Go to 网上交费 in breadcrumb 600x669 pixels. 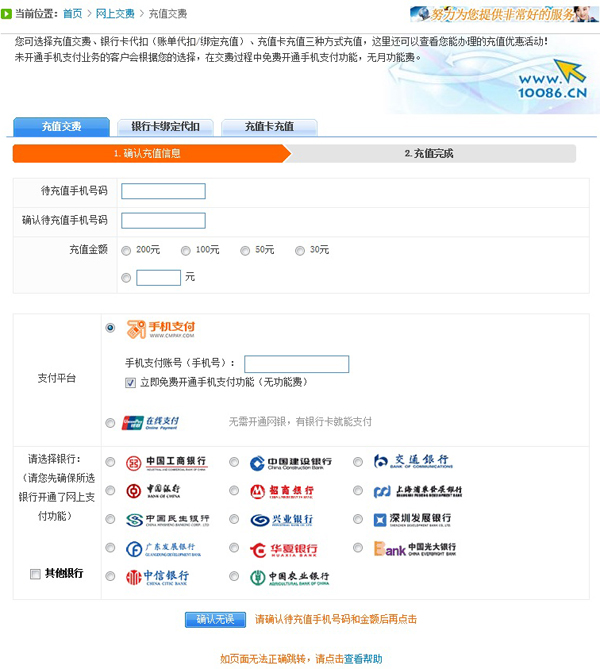115,14
